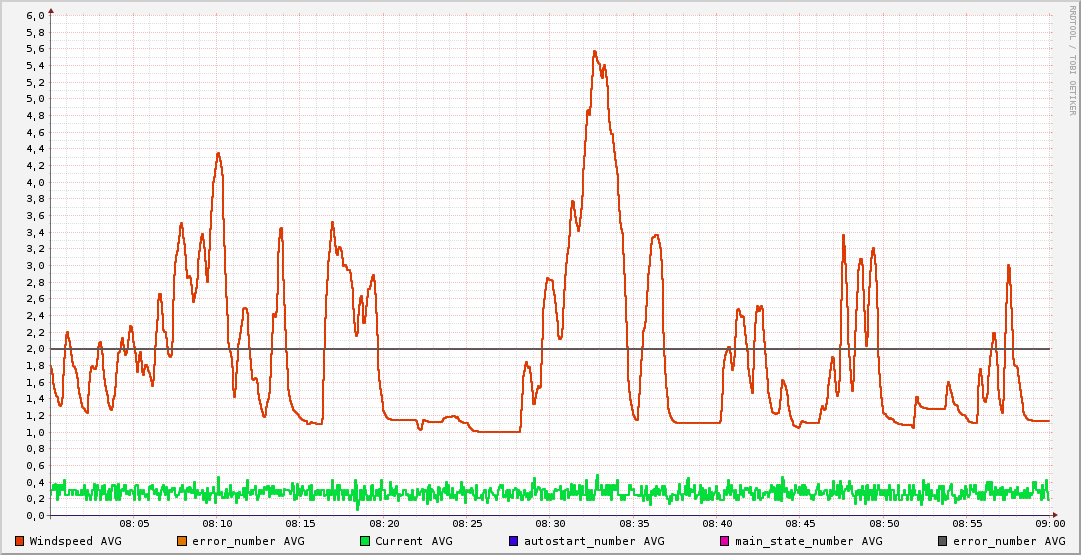
Task: Click the dark gray error_number AVG swatch
Action: [x=943, y=541]
